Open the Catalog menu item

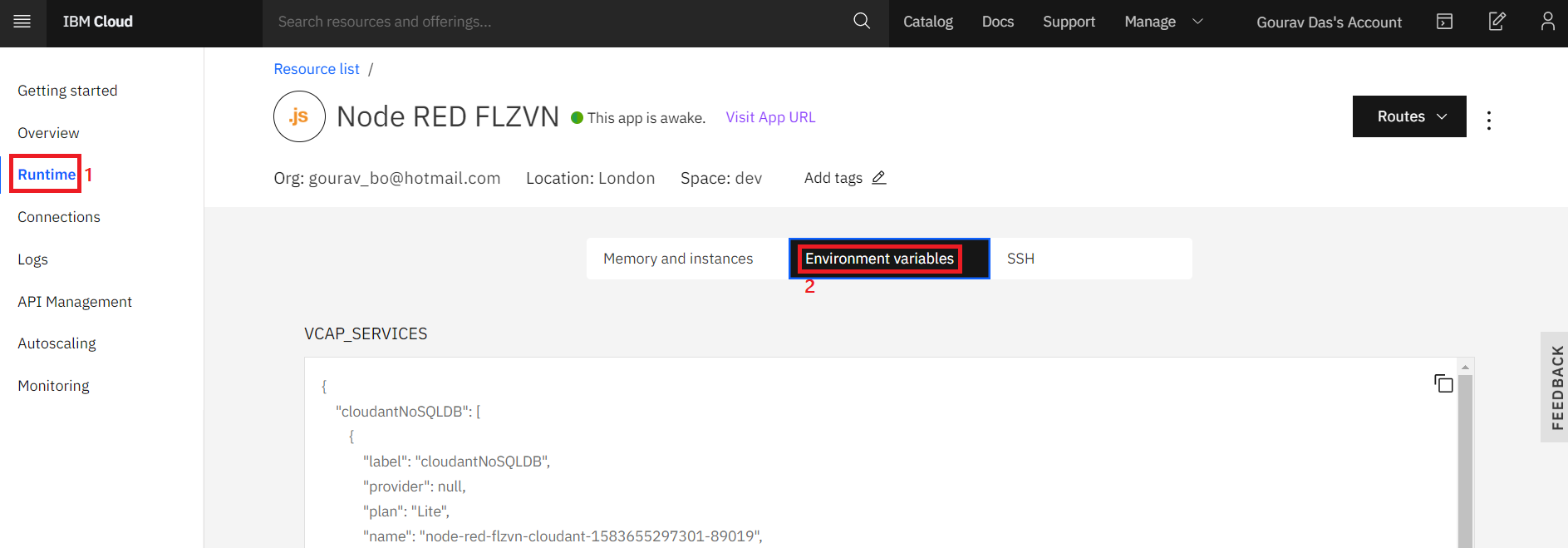click(928, 22)
